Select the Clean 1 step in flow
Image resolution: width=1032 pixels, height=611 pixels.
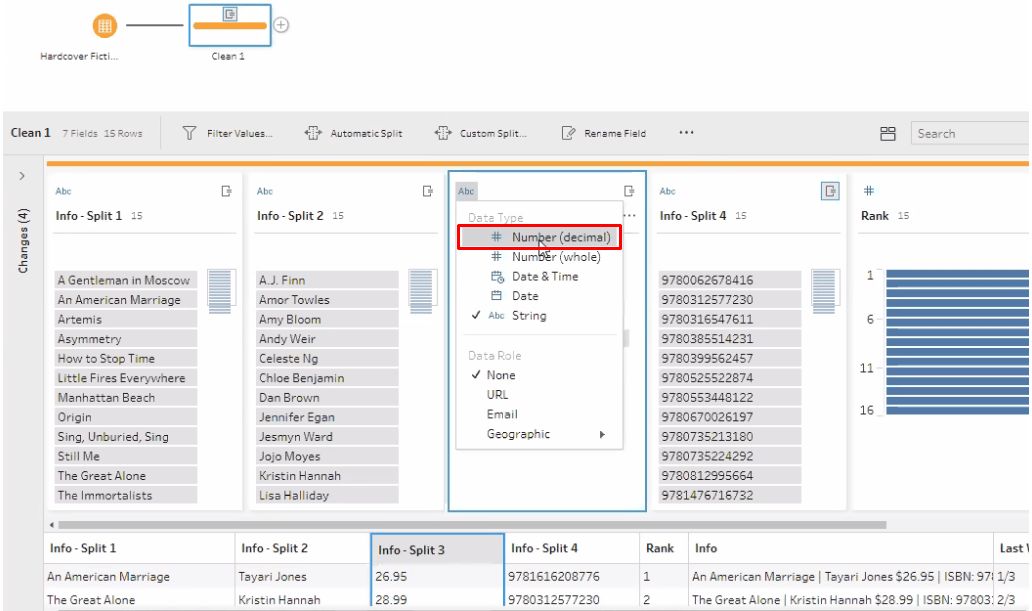coord(230,25)
